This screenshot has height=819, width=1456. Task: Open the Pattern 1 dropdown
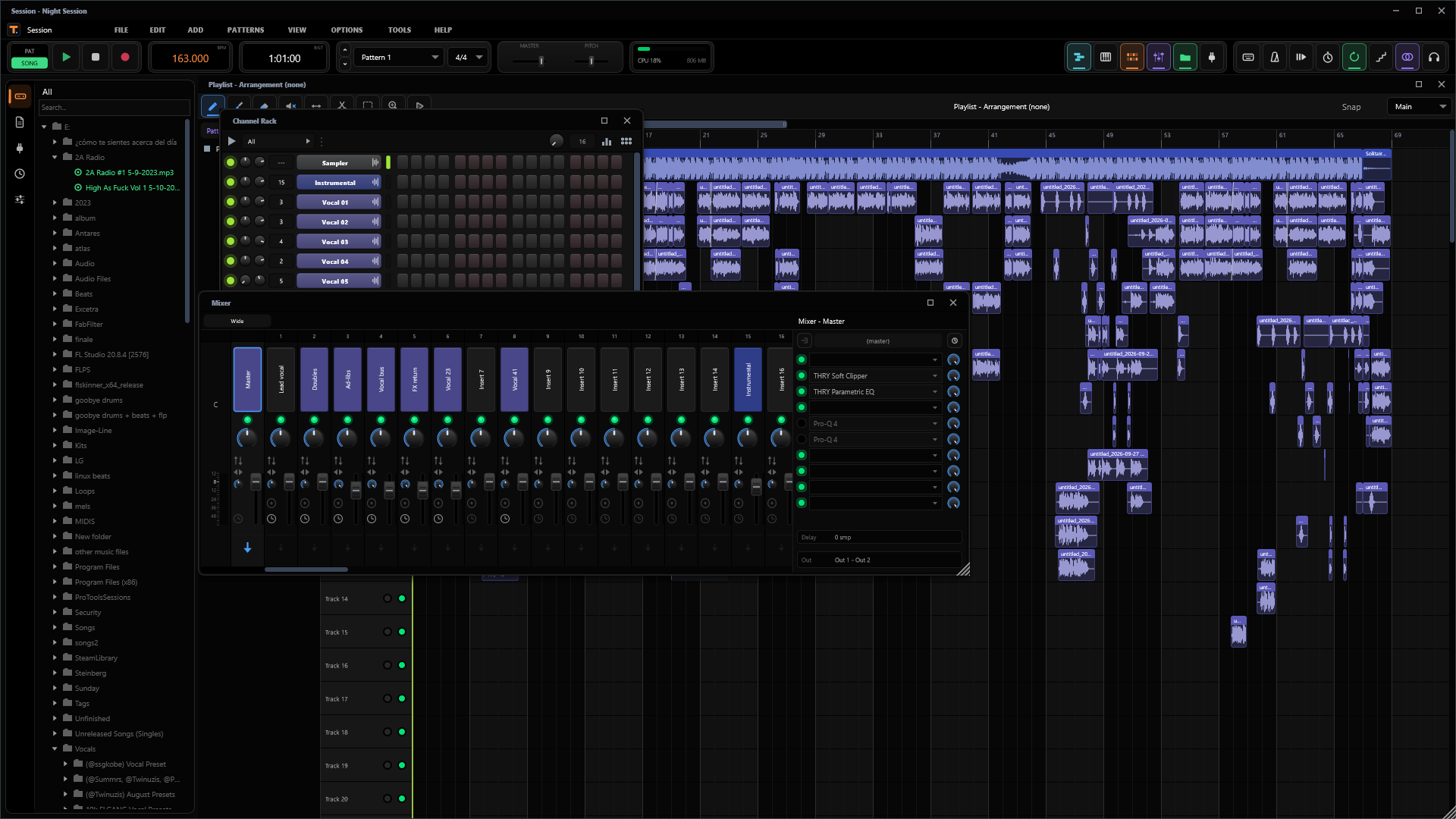point(399,57)
